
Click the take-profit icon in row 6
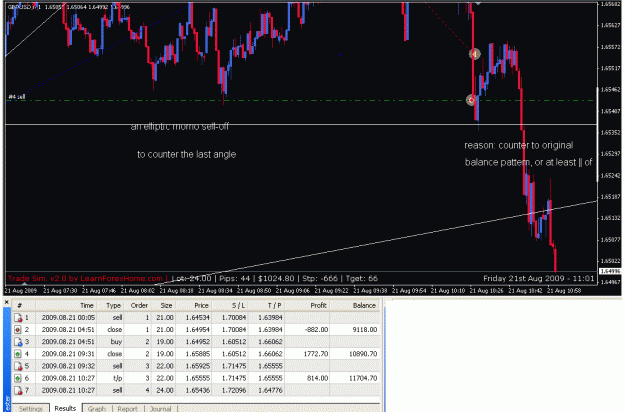click(18, 378)
